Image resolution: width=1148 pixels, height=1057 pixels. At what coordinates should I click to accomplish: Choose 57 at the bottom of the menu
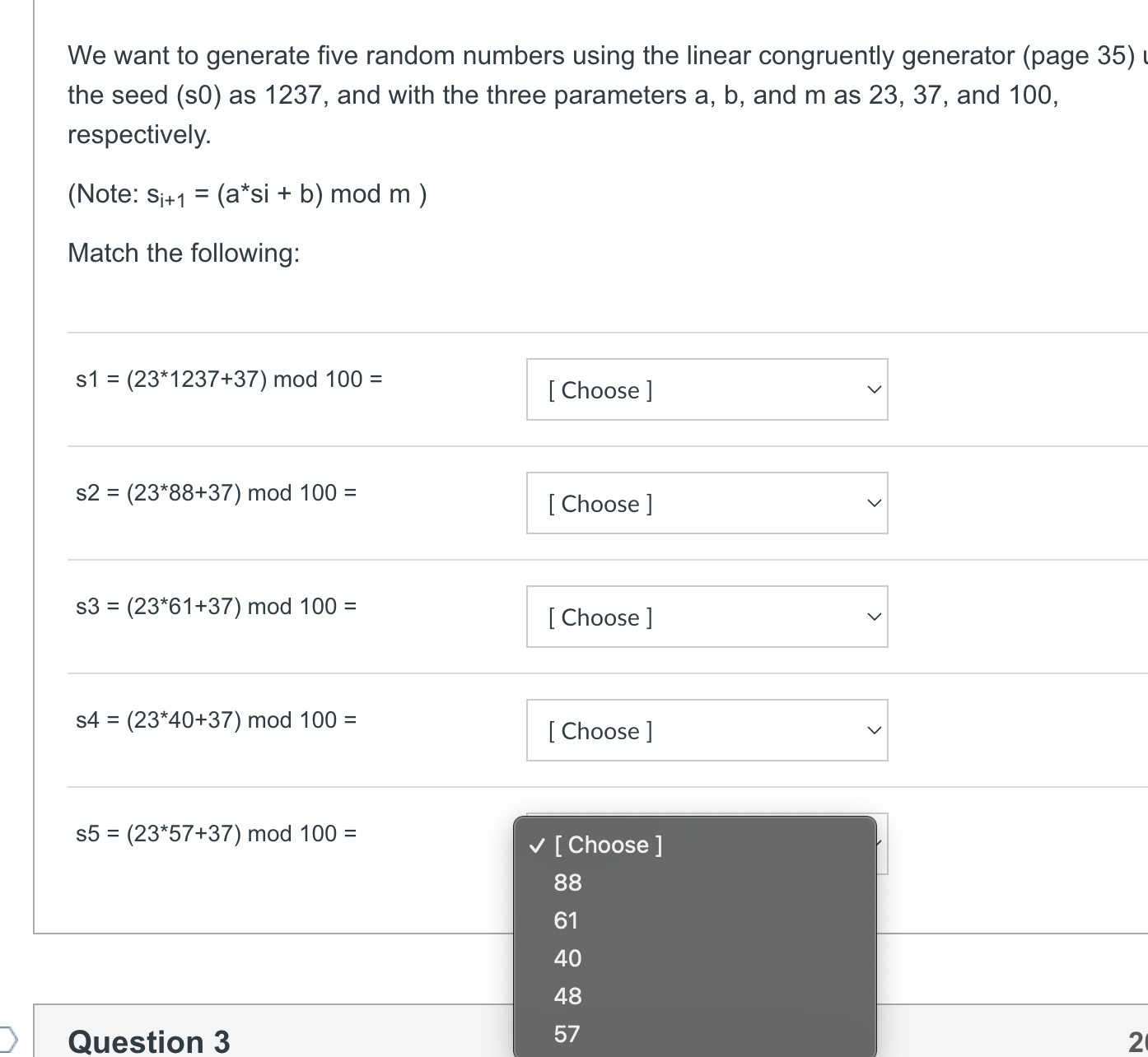click(x=694, y=1034)
